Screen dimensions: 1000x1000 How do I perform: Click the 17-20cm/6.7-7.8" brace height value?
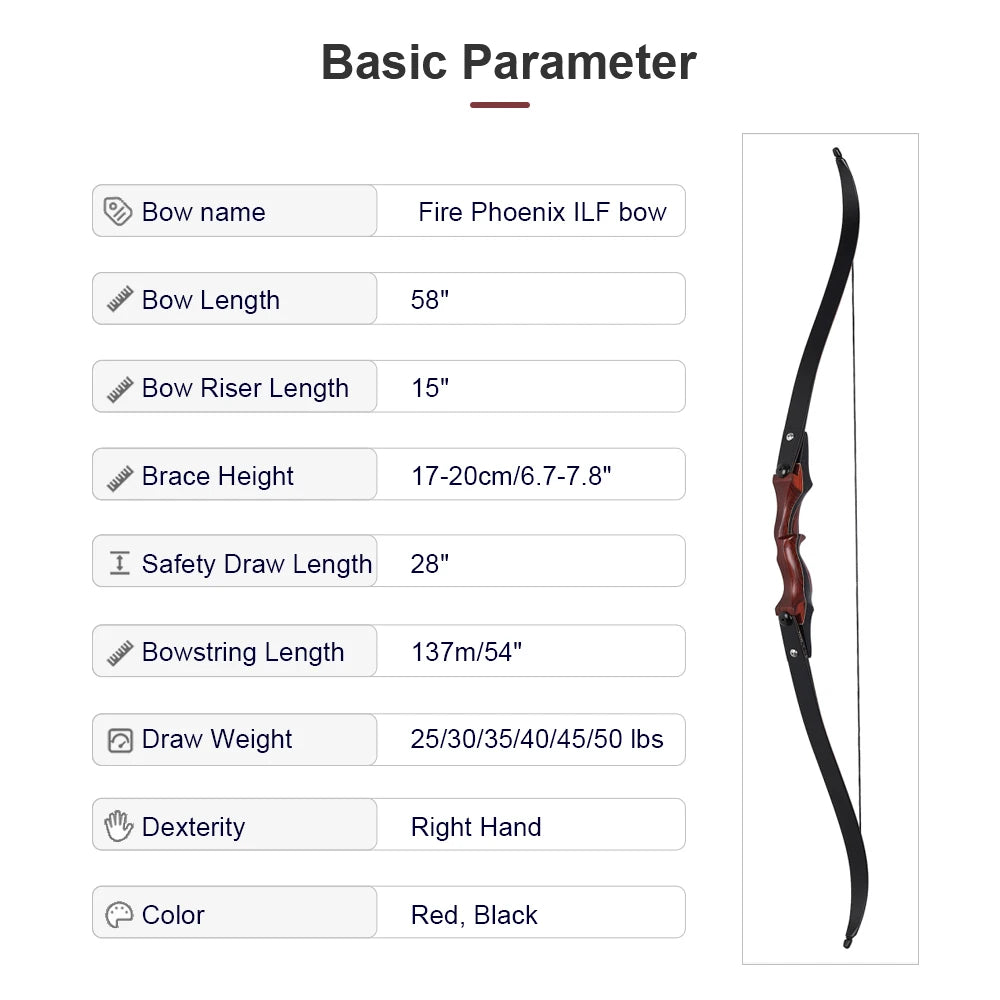point(511,476)
